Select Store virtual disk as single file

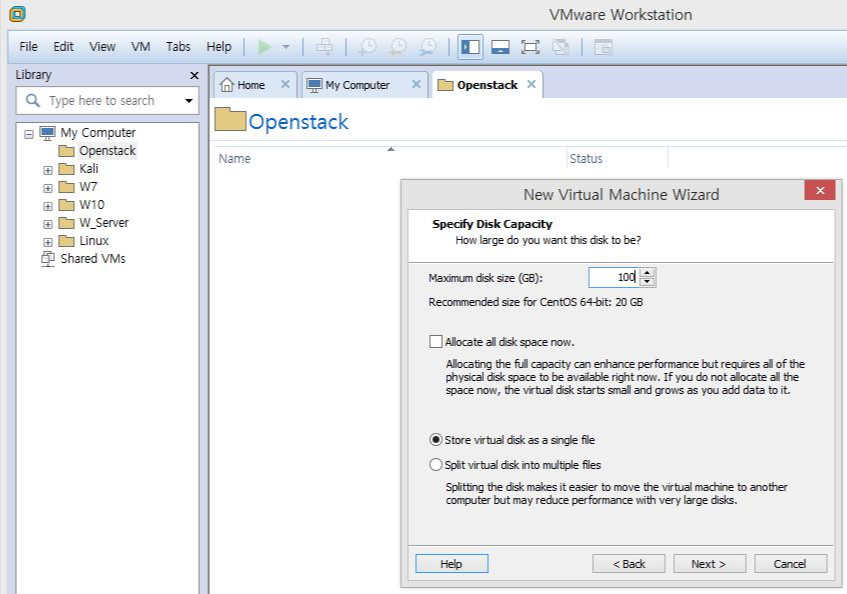tap(435, 440)
